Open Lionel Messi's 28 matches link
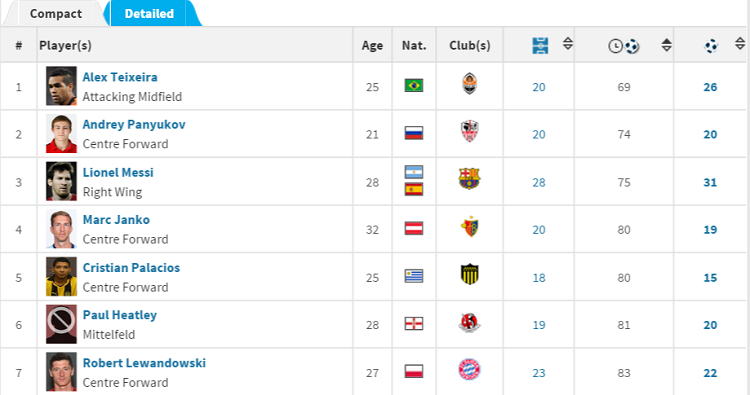The width and height of the screenshot is (750, 395). click(539, 183)
